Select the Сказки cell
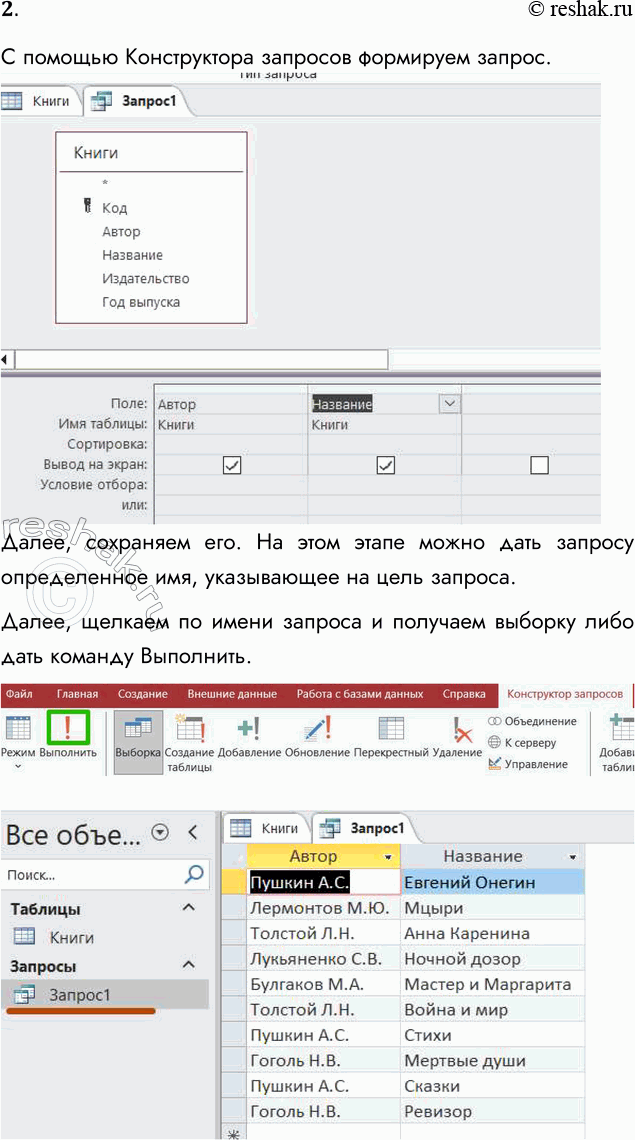635x1140 pixels. click(492, 1086)
